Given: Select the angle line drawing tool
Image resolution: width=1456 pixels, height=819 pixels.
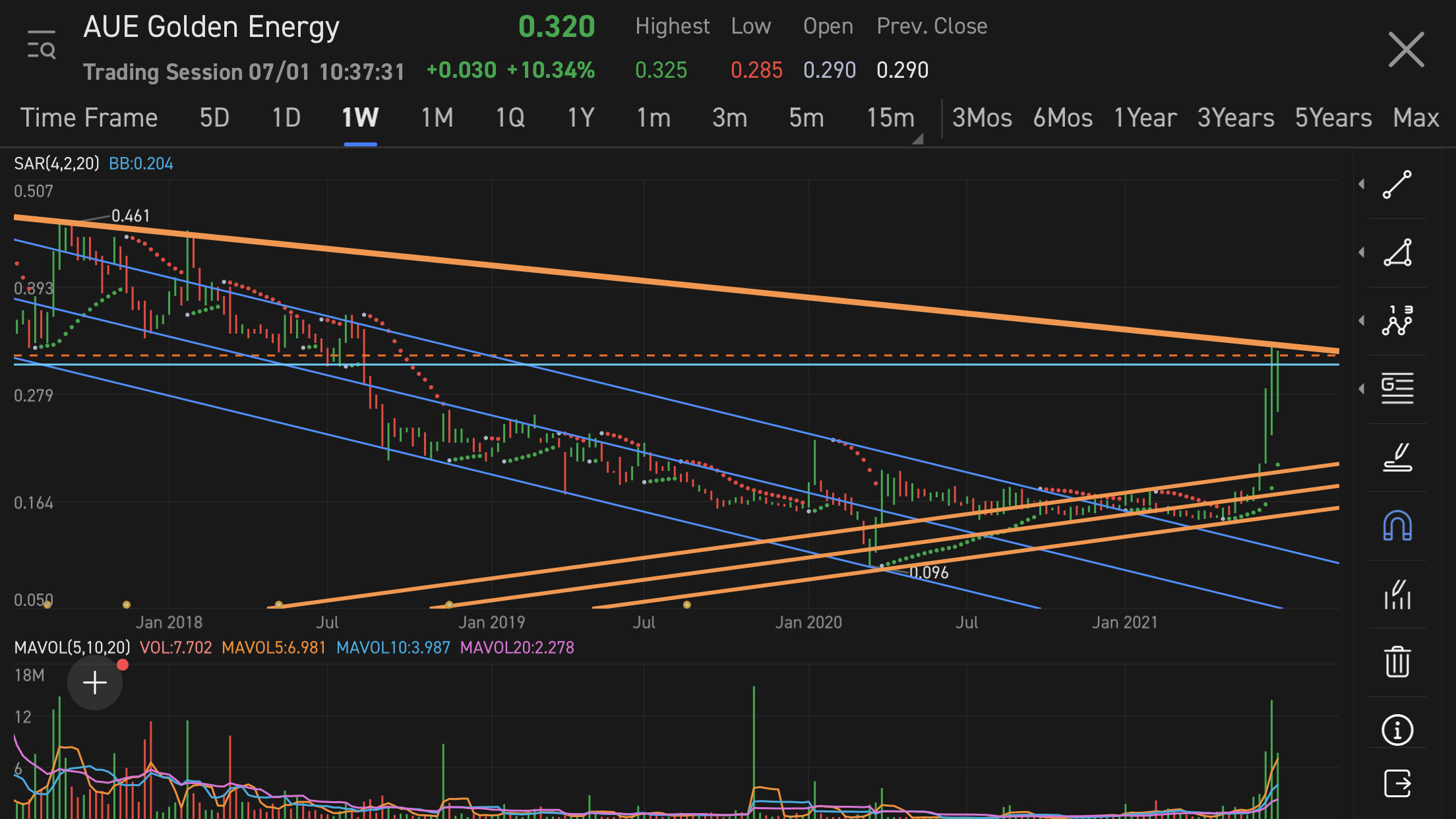Looking at the screenshot, I should click(1397, 253).
